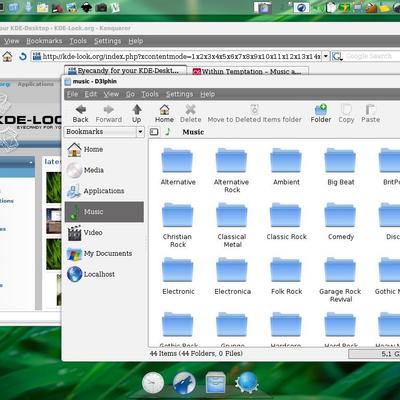Viewport: 400px width, 400px height.
Task: Open globe gear icon in dock
Action: point(246,382)
